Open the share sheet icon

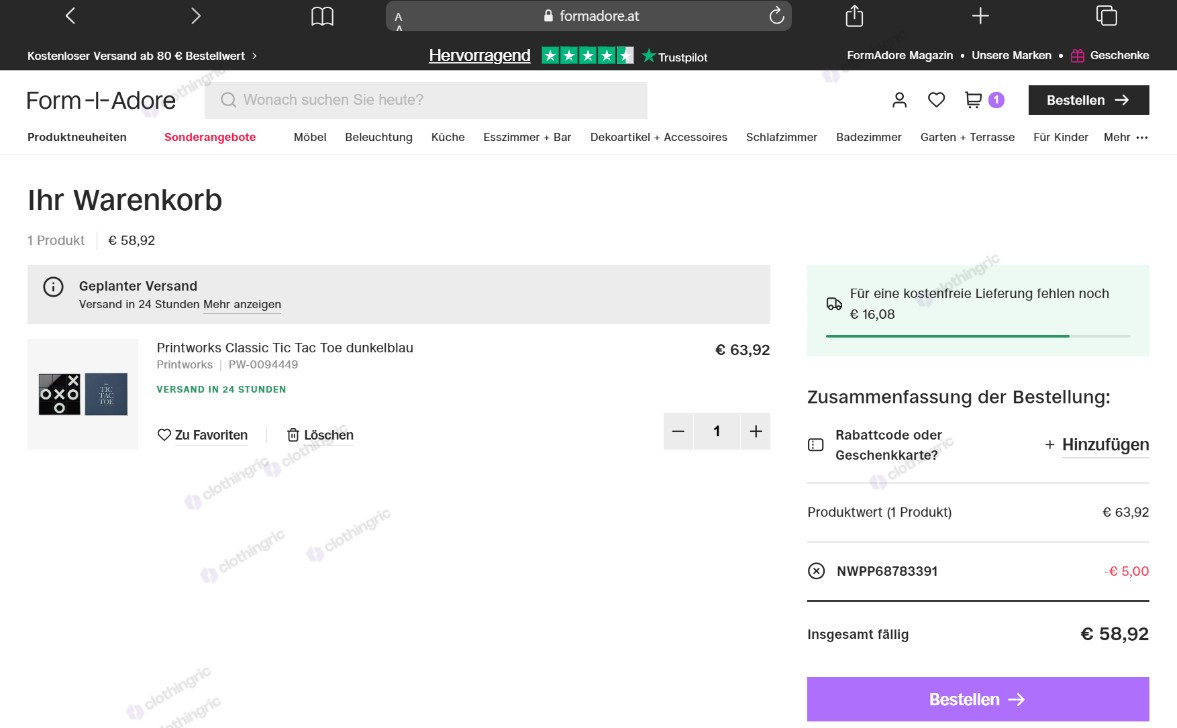854,16
